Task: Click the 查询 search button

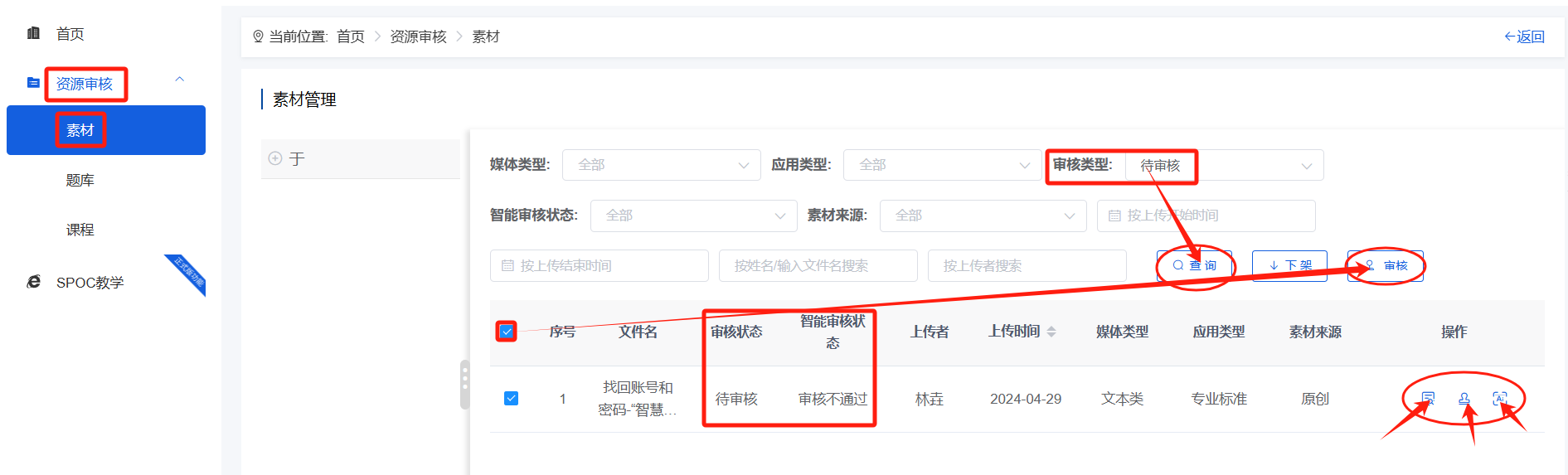Action: [x=1195, y=266]
